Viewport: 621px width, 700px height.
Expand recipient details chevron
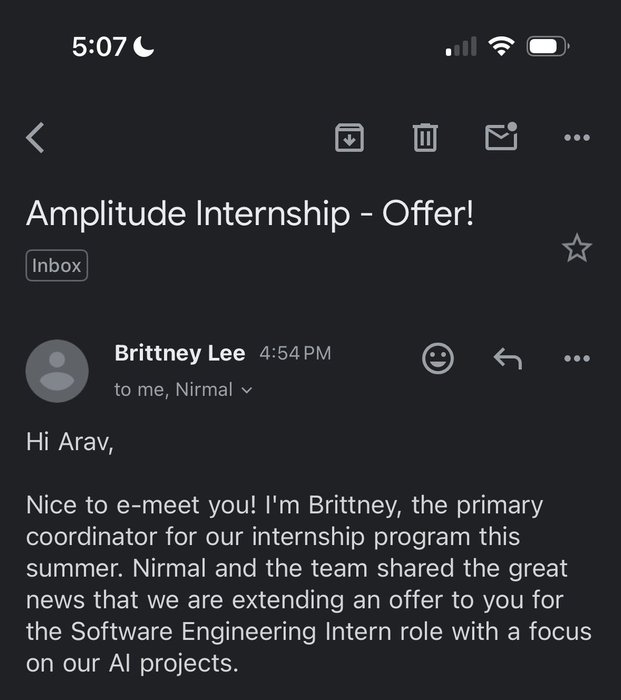click(x=246, y=391)
